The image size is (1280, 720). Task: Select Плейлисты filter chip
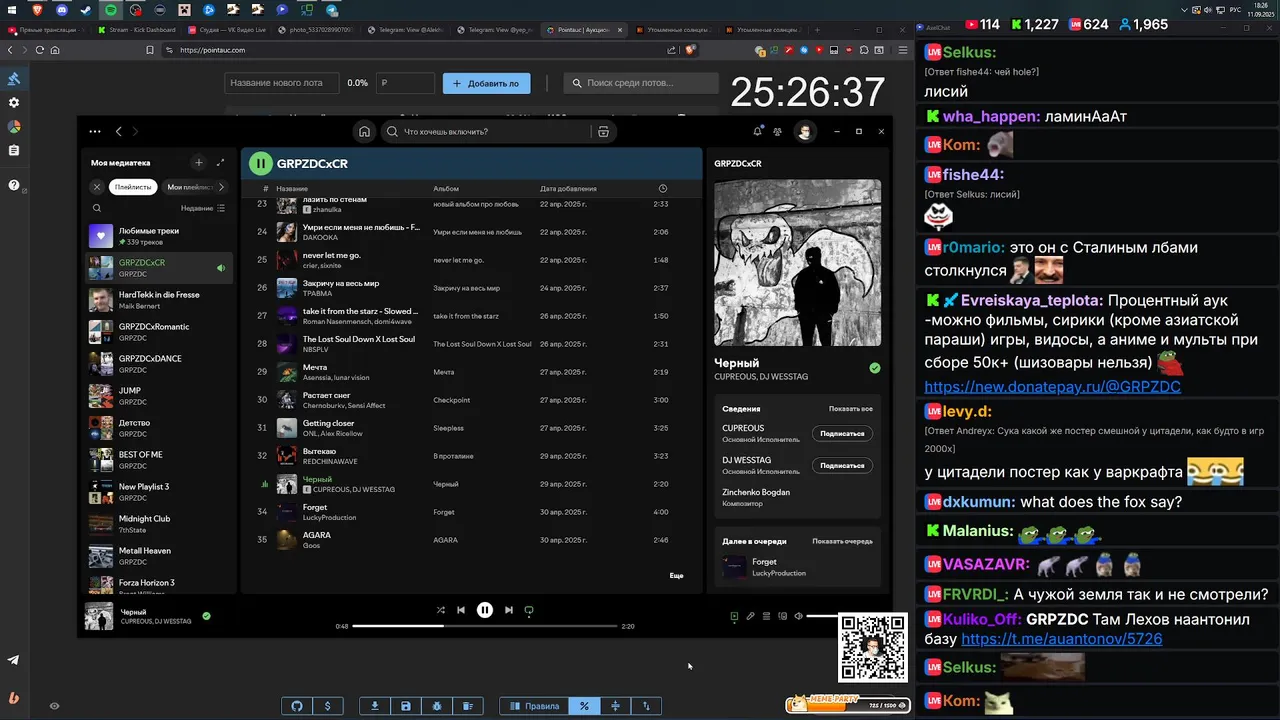(133, 187)
